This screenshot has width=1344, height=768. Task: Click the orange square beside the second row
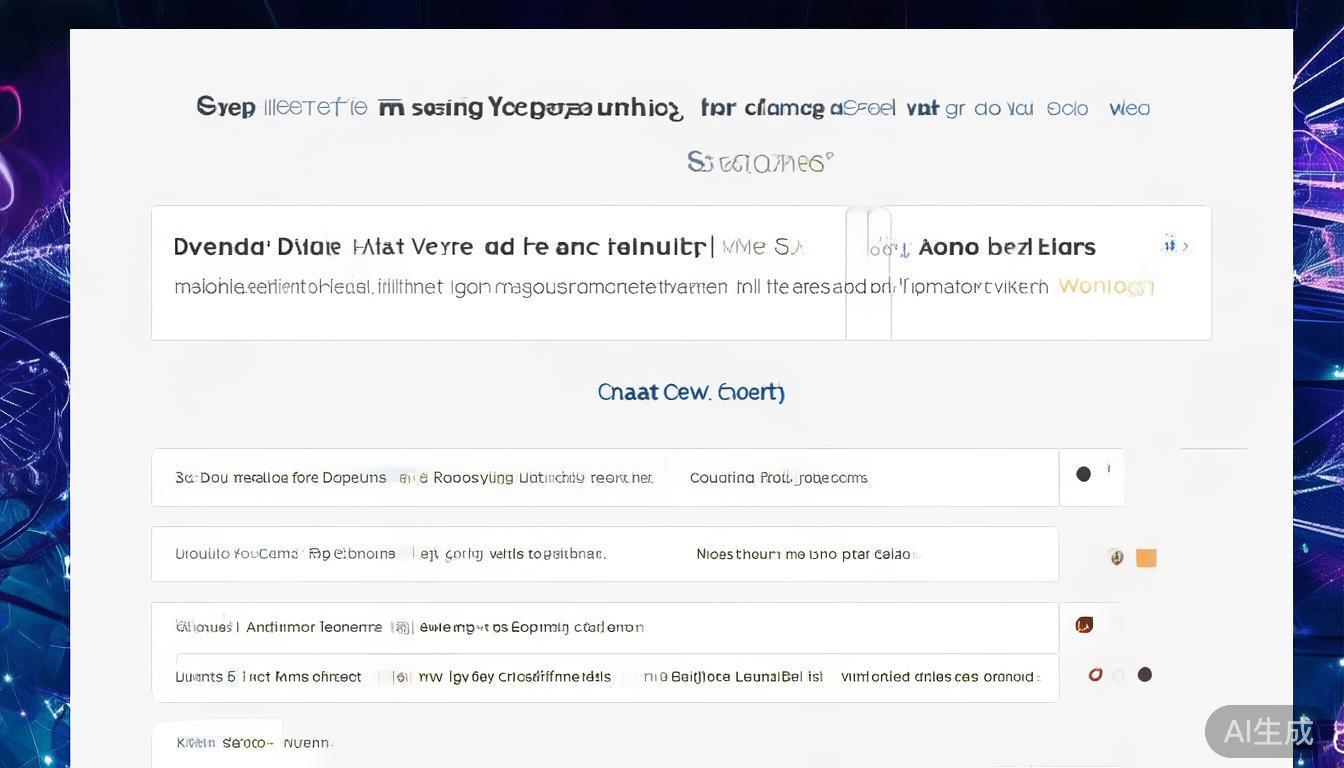coord(1146,558)
